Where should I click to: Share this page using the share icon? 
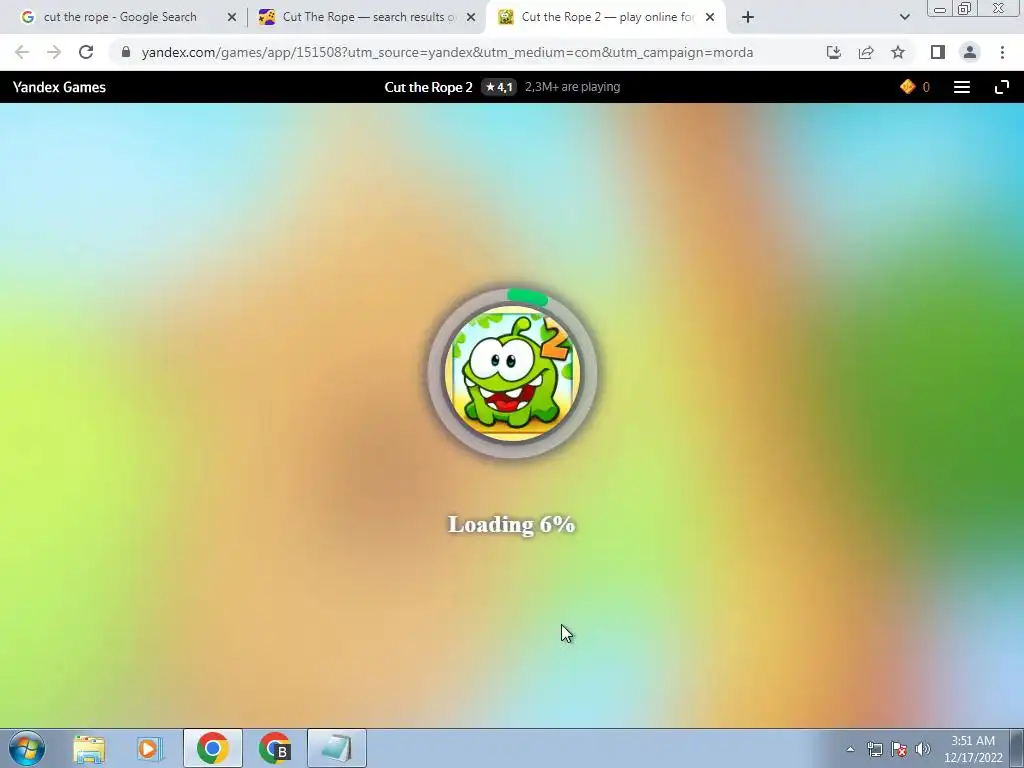click(866, 52)
